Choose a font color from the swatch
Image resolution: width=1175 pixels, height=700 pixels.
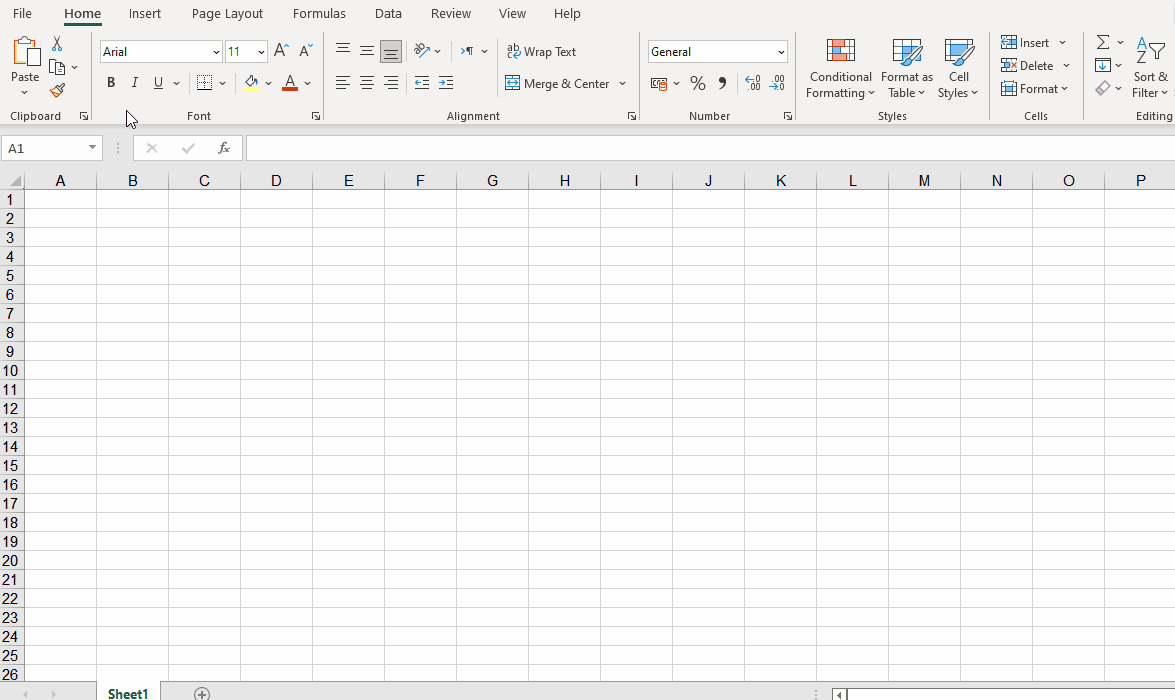(x=289, y=83)
